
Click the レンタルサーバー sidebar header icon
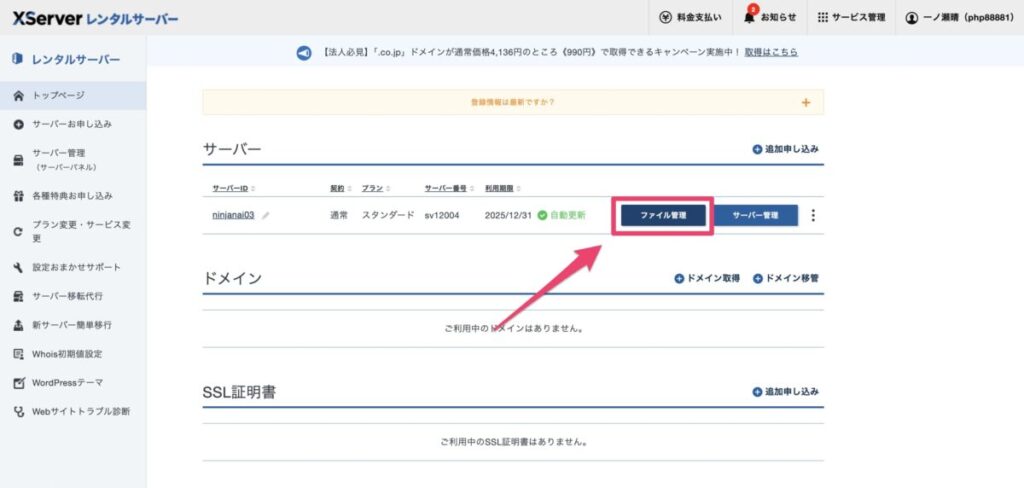pos(18,59)
